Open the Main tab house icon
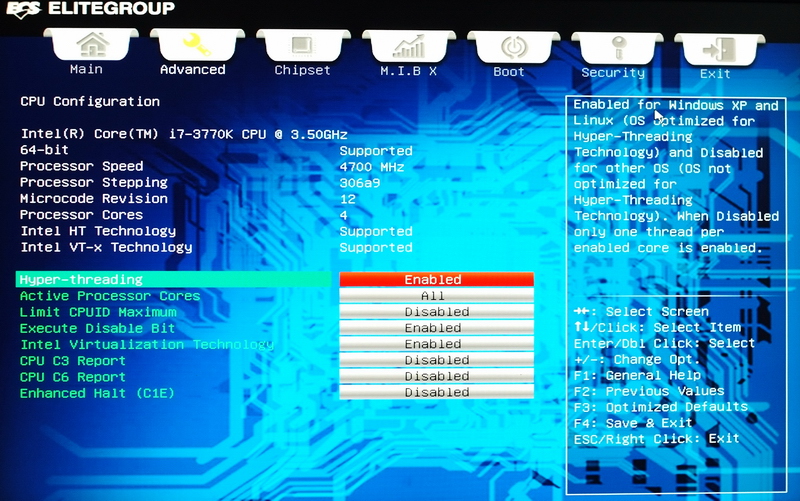The image size is (800, 501). (x=92, y=44)
